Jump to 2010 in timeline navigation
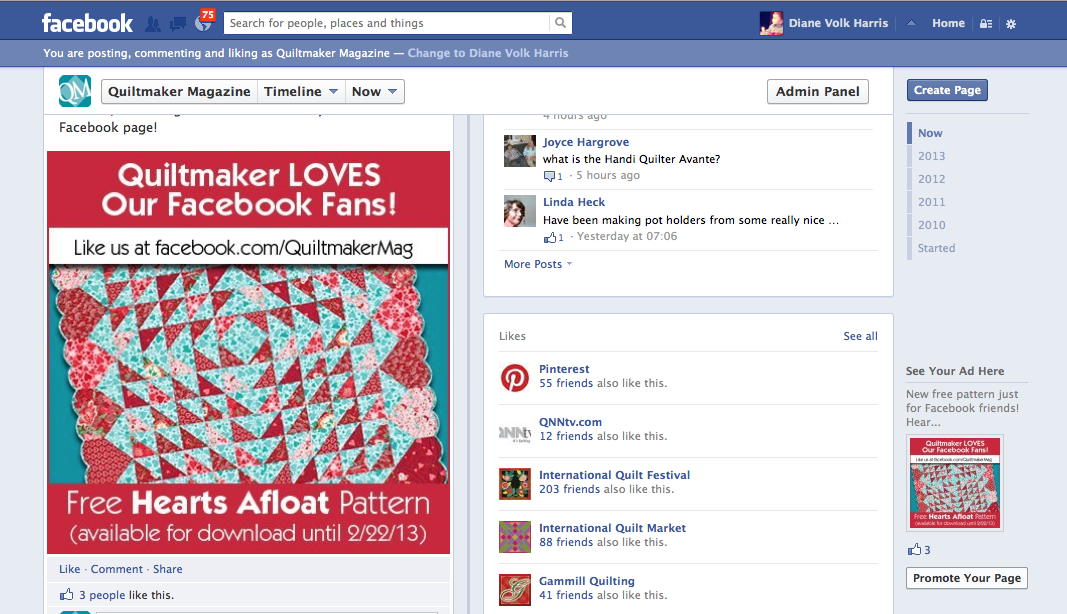 pyautogui.click(x=931, y=225)
